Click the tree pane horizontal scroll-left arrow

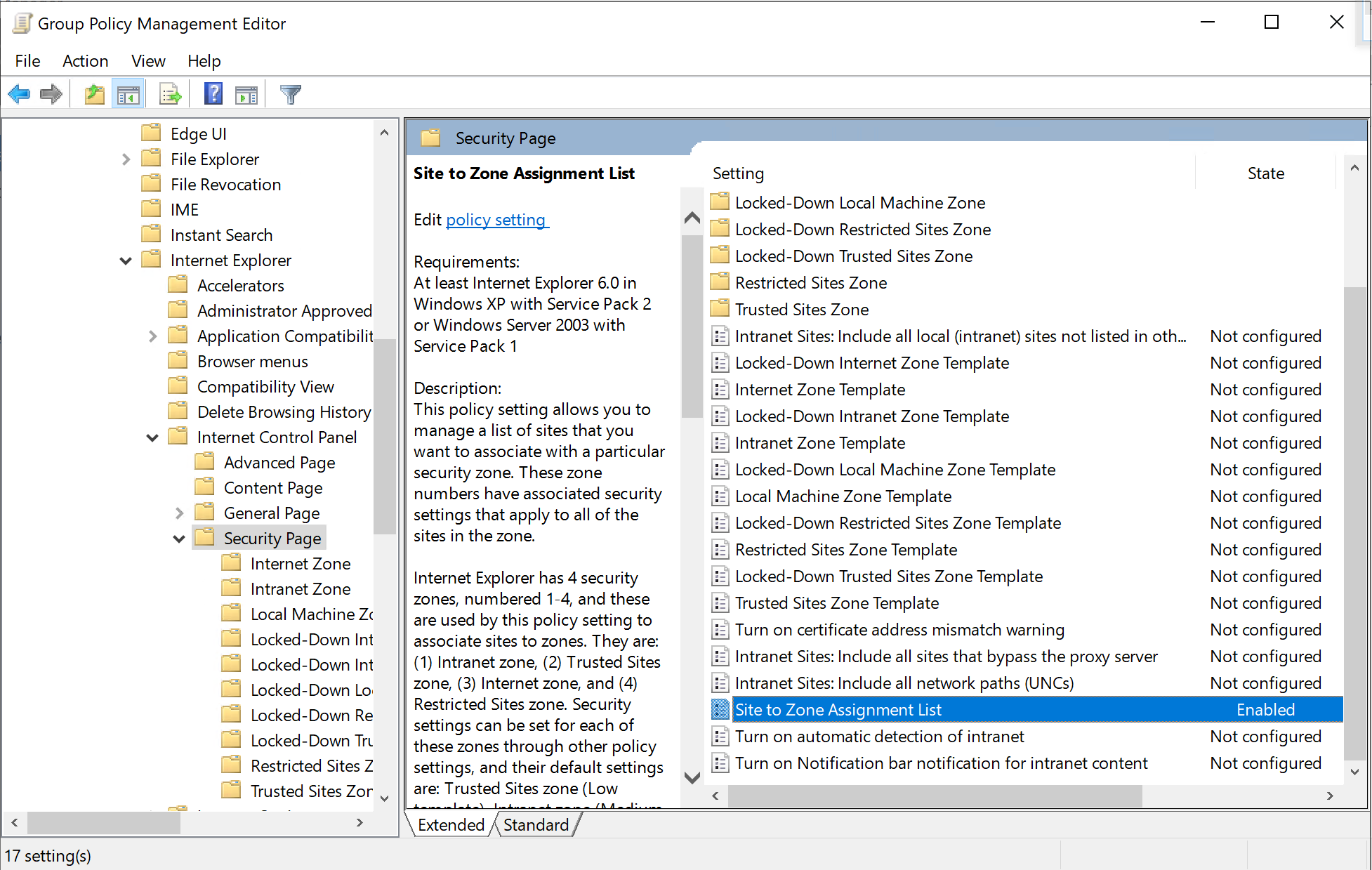(15, 822)
